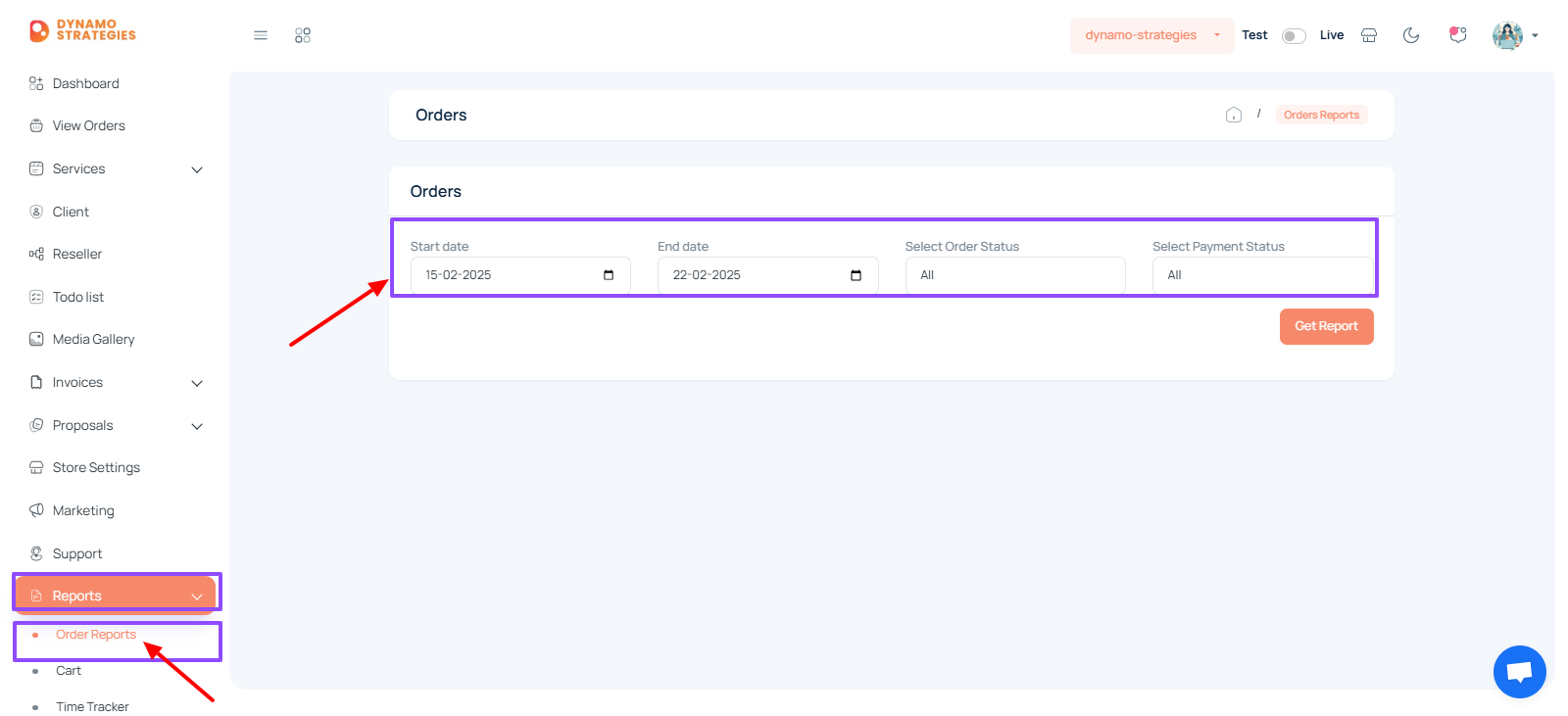This screenshot has width=1568, height=716.
Task: Click the Marketing megaphone icon
Action: (36, 510)
